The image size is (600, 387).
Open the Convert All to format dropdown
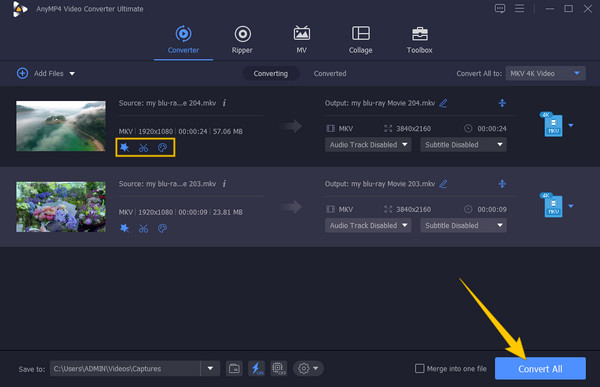(545, 73)
